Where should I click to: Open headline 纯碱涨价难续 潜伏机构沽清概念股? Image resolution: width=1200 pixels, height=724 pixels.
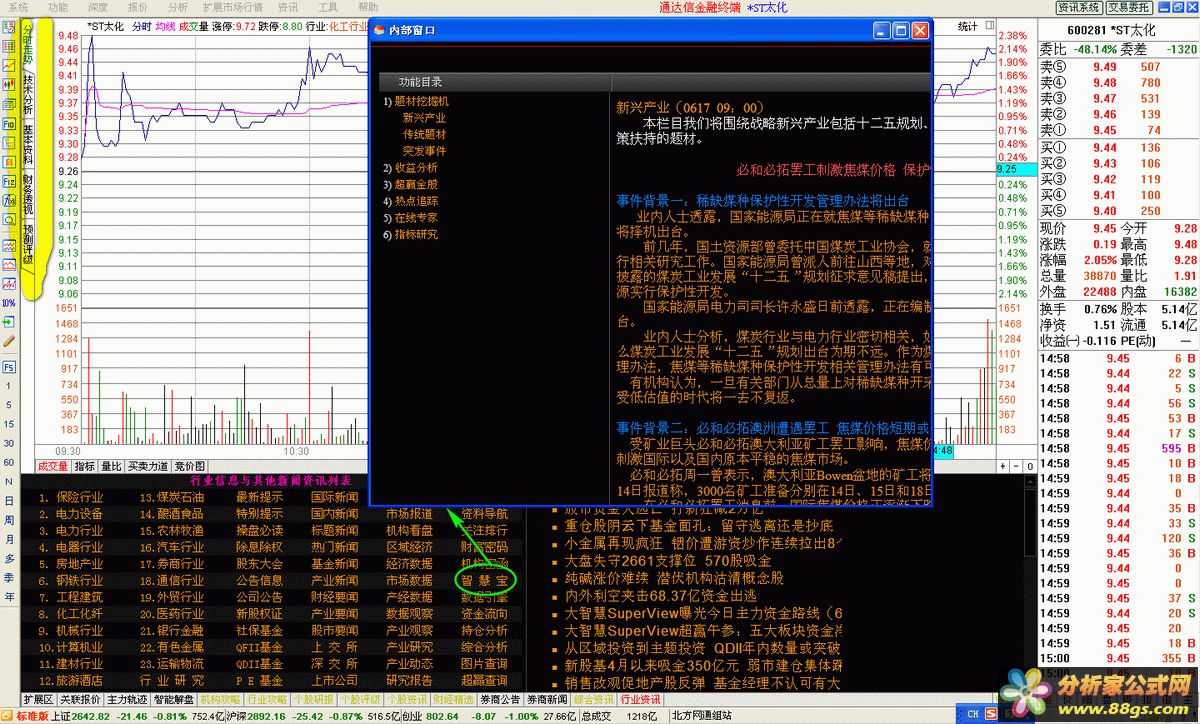(x=674, y=578)
